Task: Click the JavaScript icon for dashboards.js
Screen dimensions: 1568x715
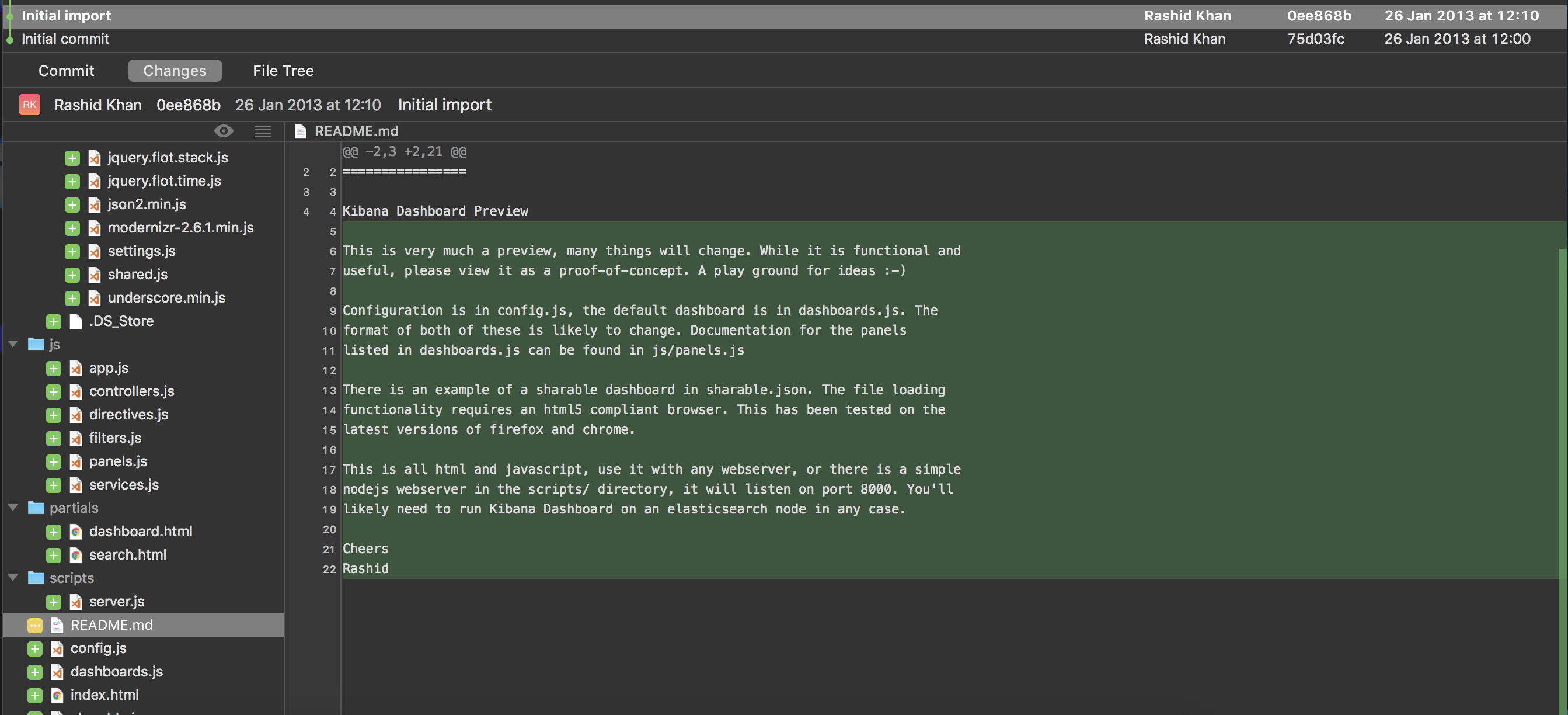Action: [x=57, y=672]
